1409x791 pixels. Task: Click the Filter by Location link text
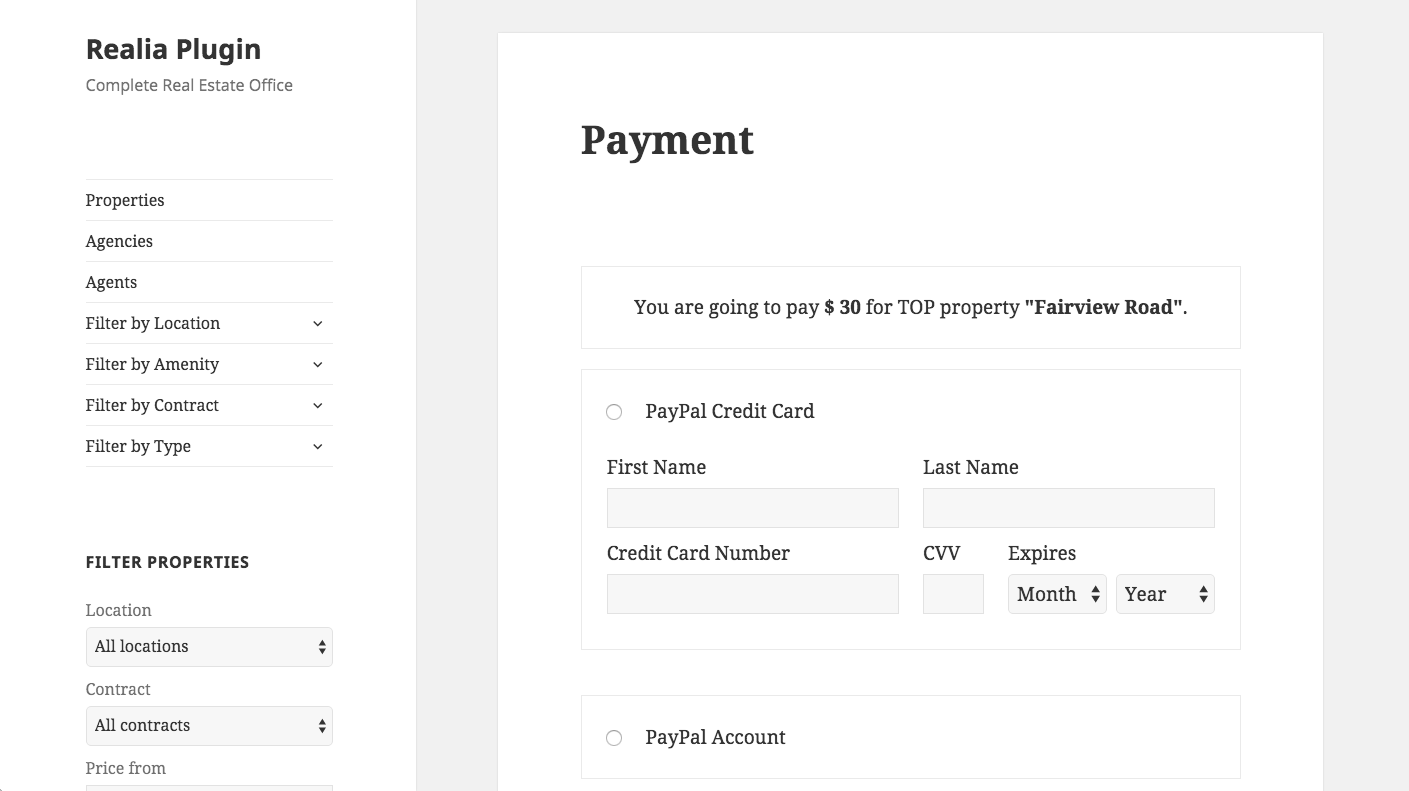[152, 323]
